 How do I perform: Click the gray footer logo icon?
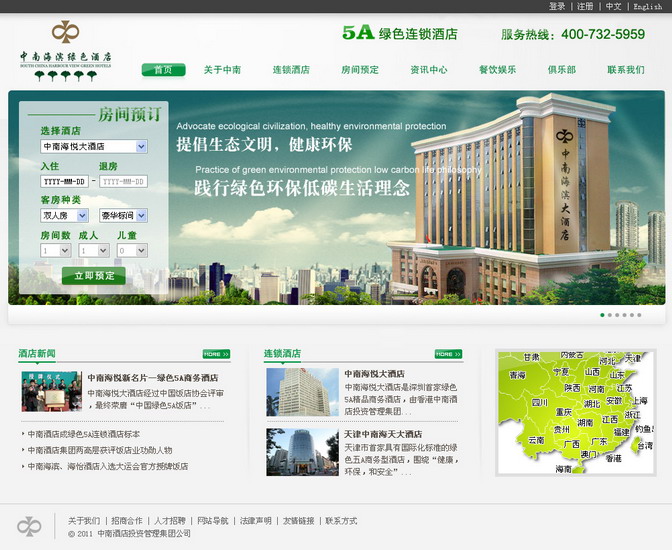[29, 526]
